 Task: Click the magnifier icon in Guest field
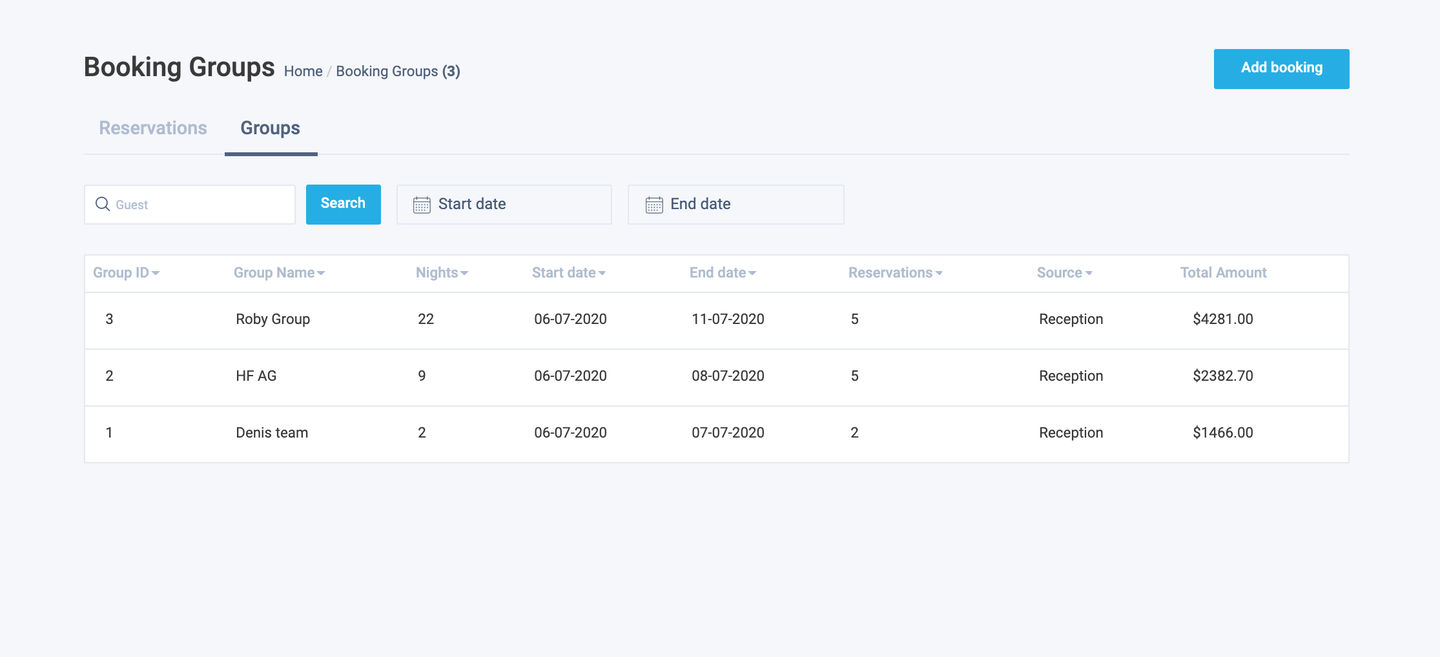102,204
